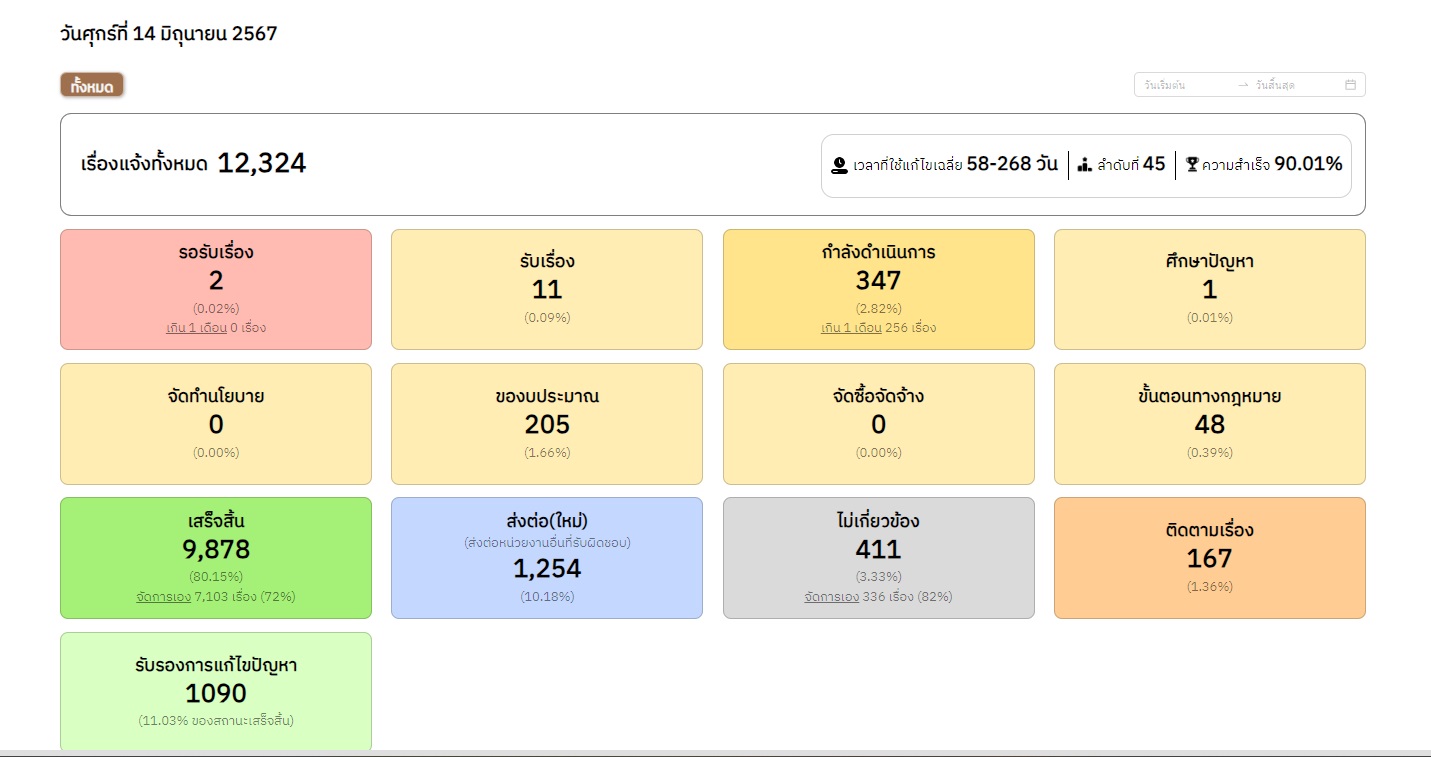Select the orange ติดตามเรื่อง card
This screenshot has width=1431, height=757.
1209,558
